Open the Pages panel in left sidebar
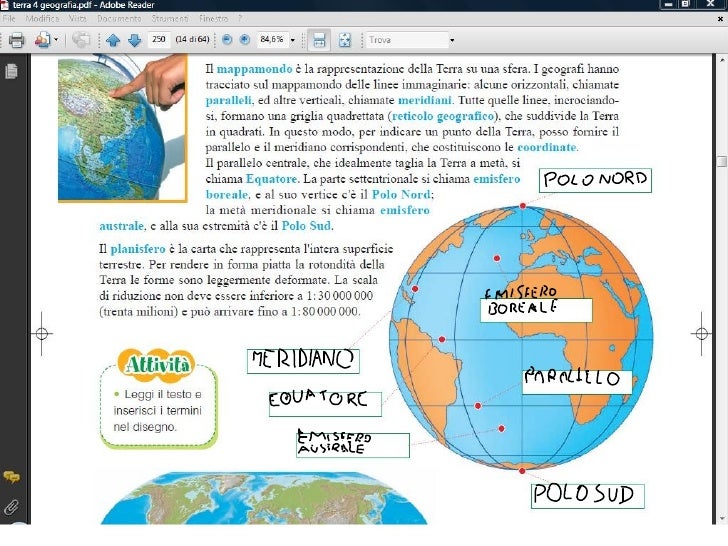Viewport: 728px width, 546px height. [12, 72]
